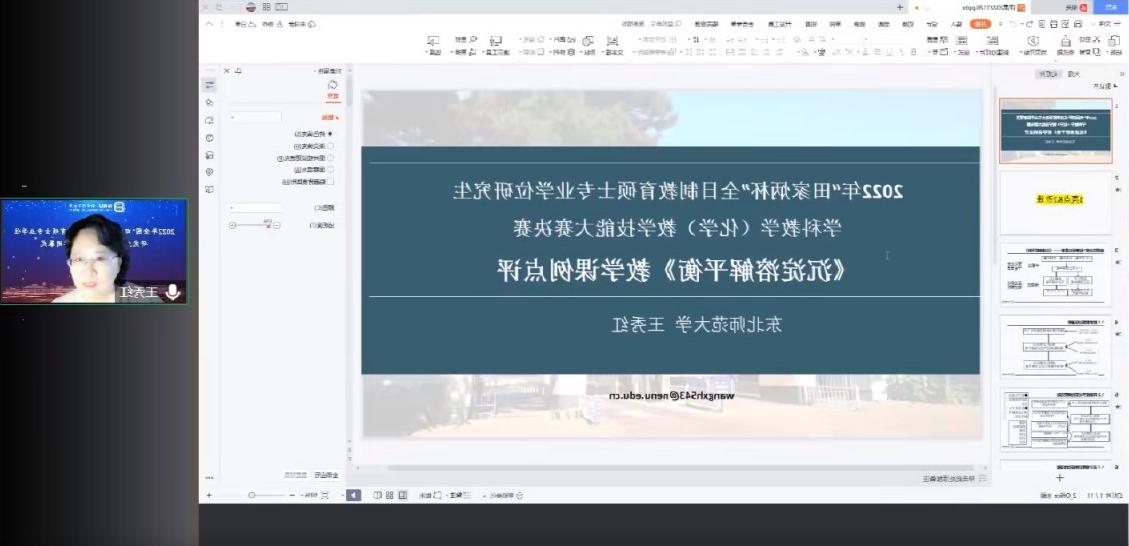This screenshot has height=546, width=1129.
Task: Adjust the transparency slider in Fill panel
Action: point(253,225)
